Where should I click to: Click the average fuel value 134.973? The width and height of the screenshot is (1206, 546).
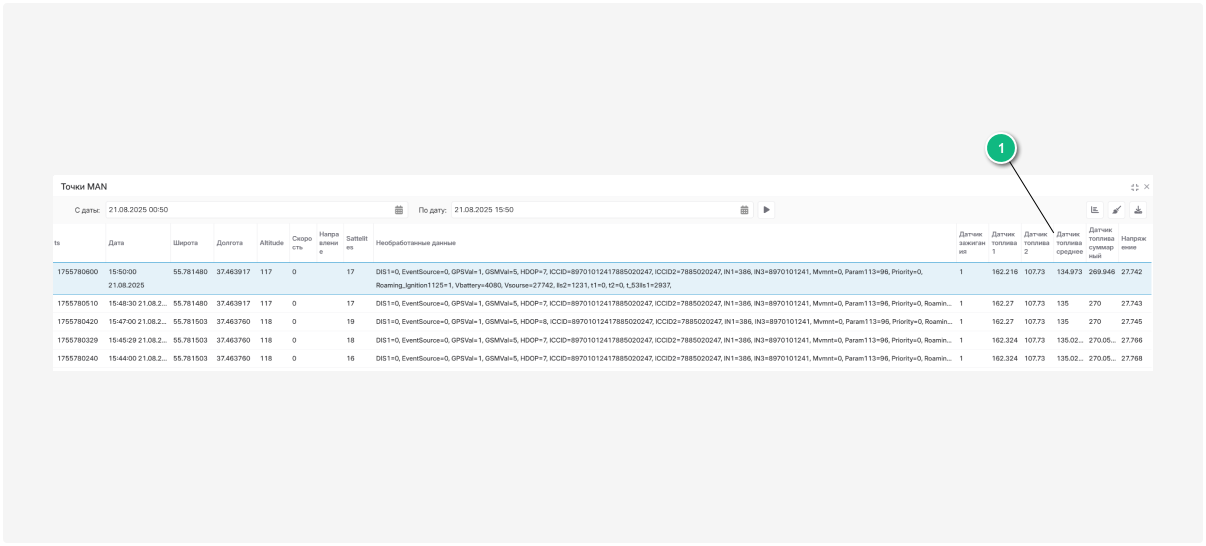(x=1069, y=272)
